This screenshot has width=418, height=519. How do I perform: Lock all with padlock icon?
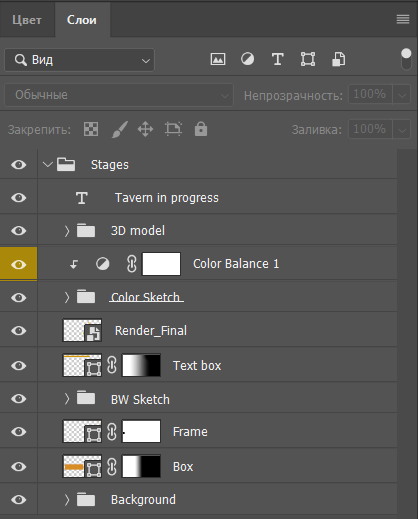click(x=201, y=129)
